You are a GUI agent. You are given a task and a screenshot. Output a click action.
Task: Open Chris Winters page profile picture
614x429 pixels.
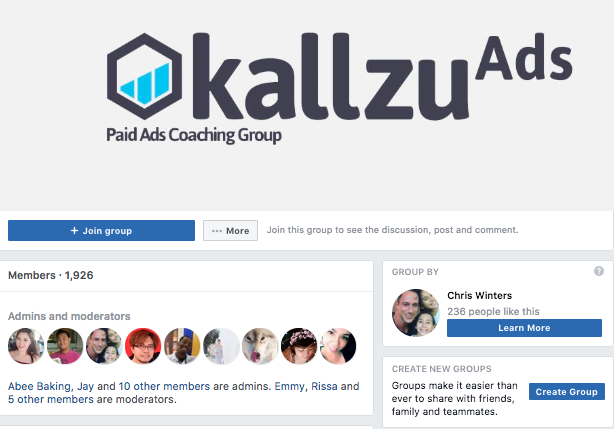click(416, 312)
